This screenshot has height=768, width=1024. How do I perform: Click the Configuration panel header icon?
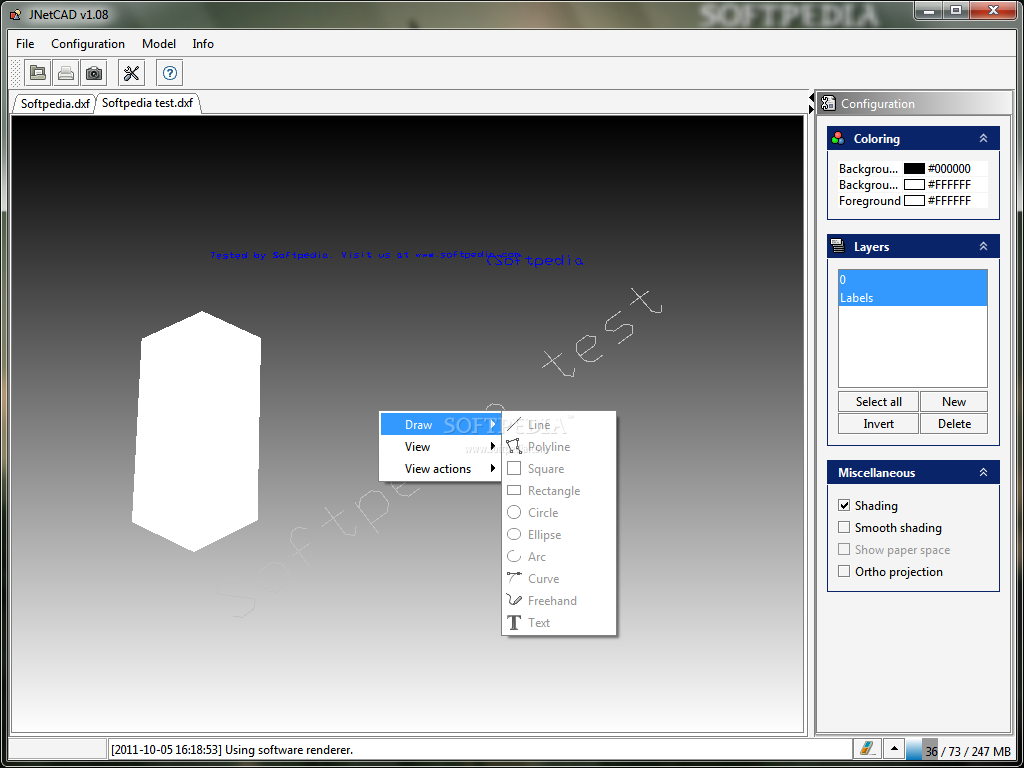[829, 103]
